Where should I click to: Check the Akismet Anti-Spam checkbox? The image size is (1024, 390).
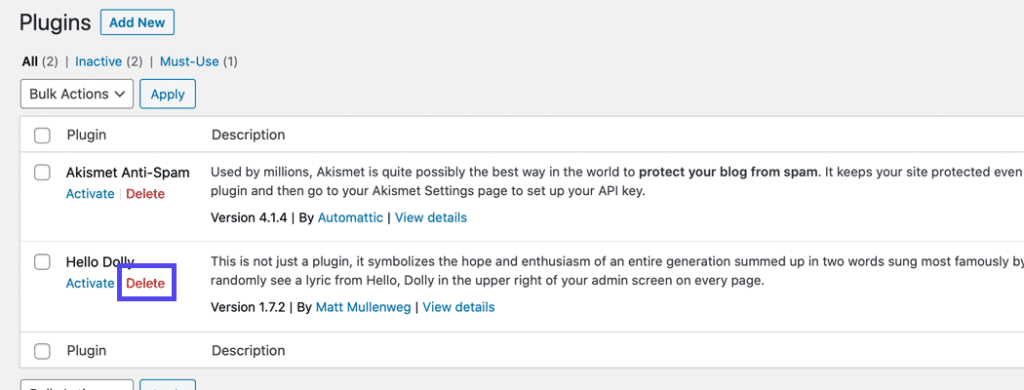[42, 172]
